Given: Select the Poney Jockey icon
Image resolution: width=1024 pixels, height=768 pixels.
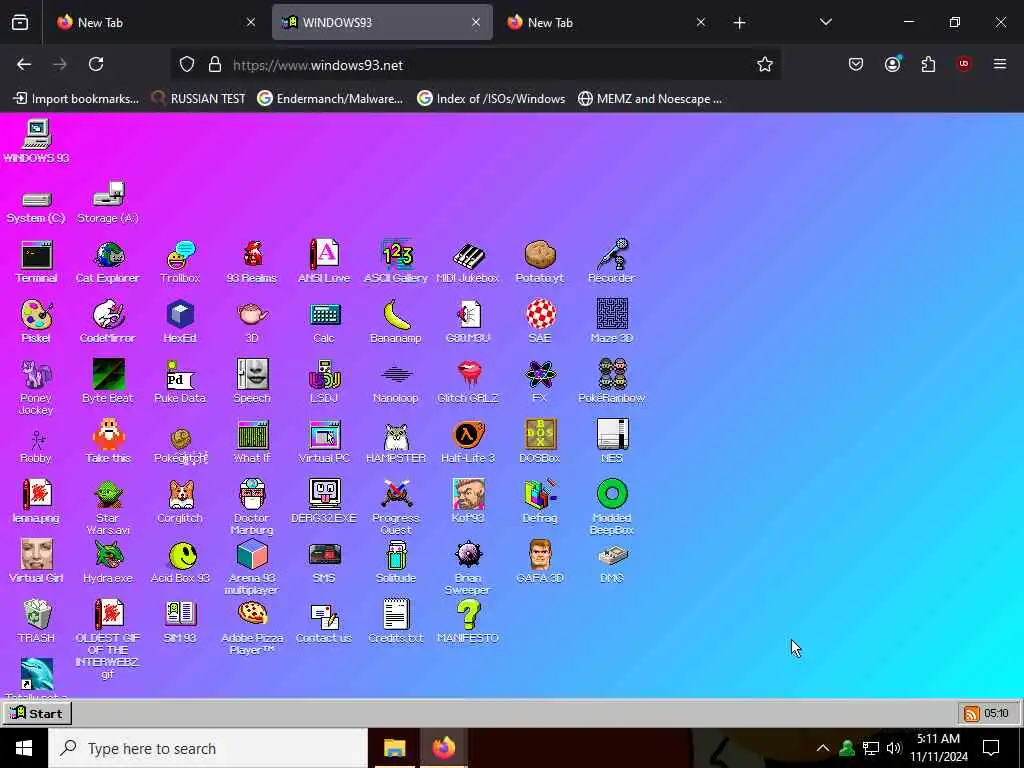Looking at the screenshot, I should pos(36,388).
